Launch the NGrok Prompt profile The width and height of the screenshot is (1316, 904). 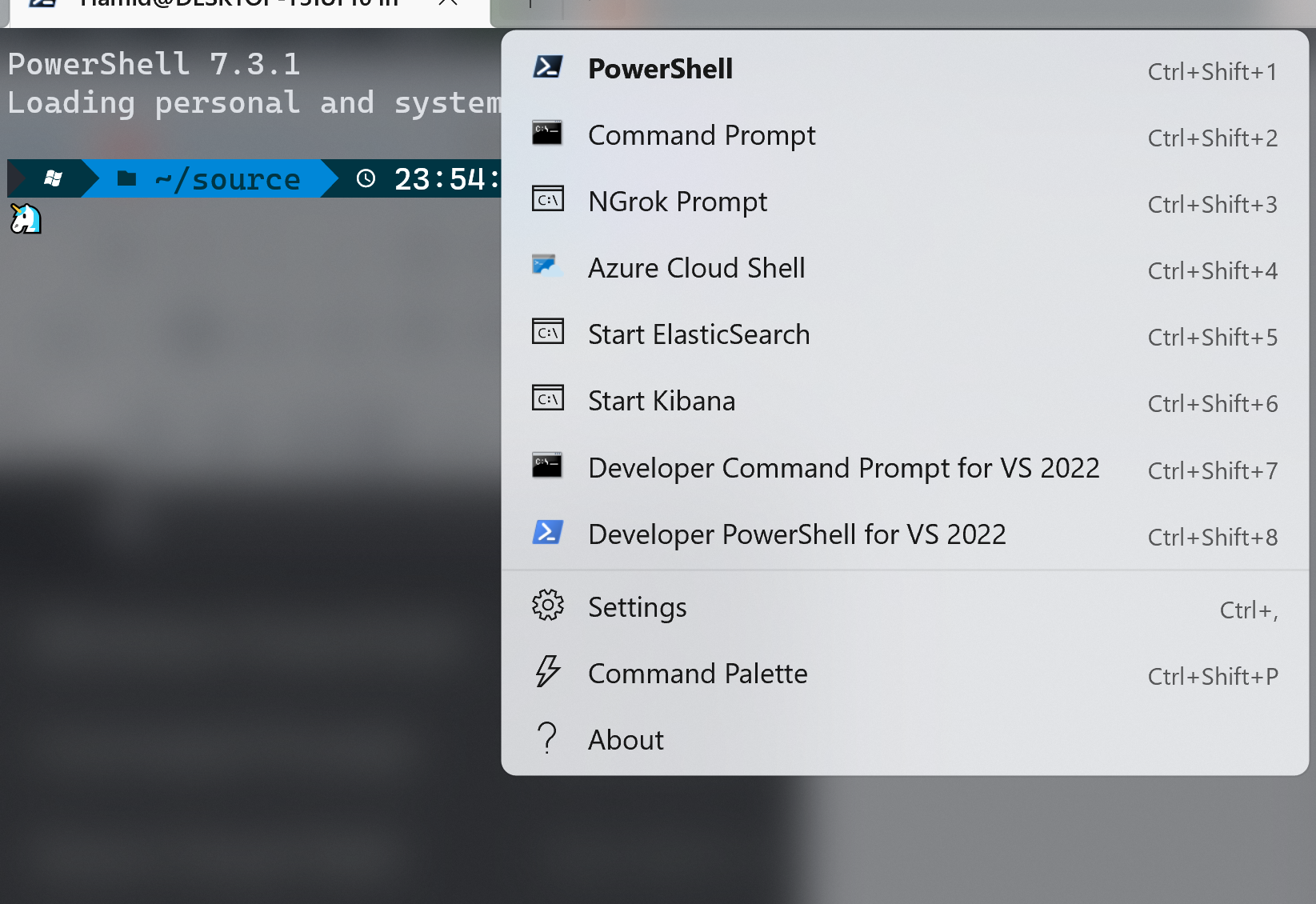[x=678, y=202]
